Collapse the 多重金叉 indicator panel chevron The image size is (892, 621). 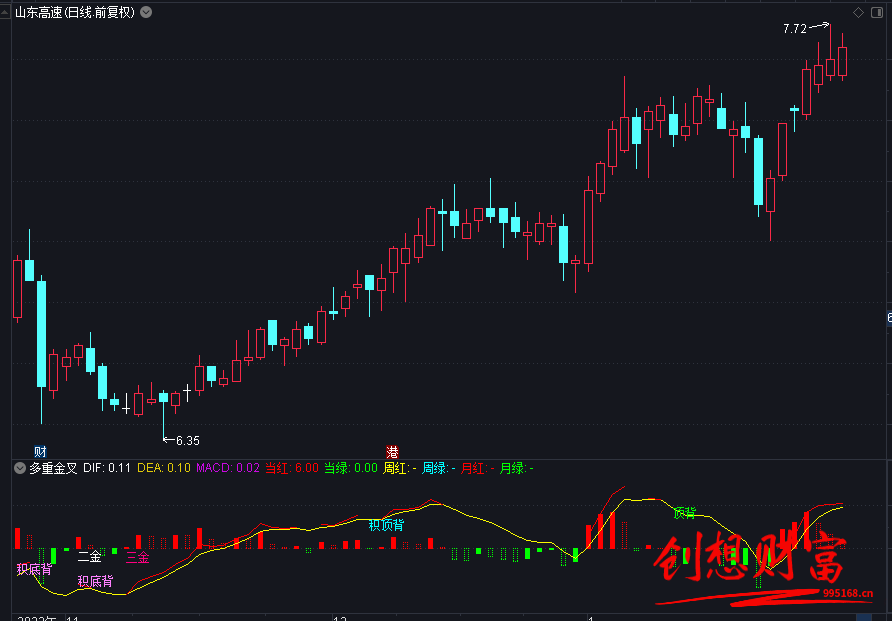[x=20, y=469]
